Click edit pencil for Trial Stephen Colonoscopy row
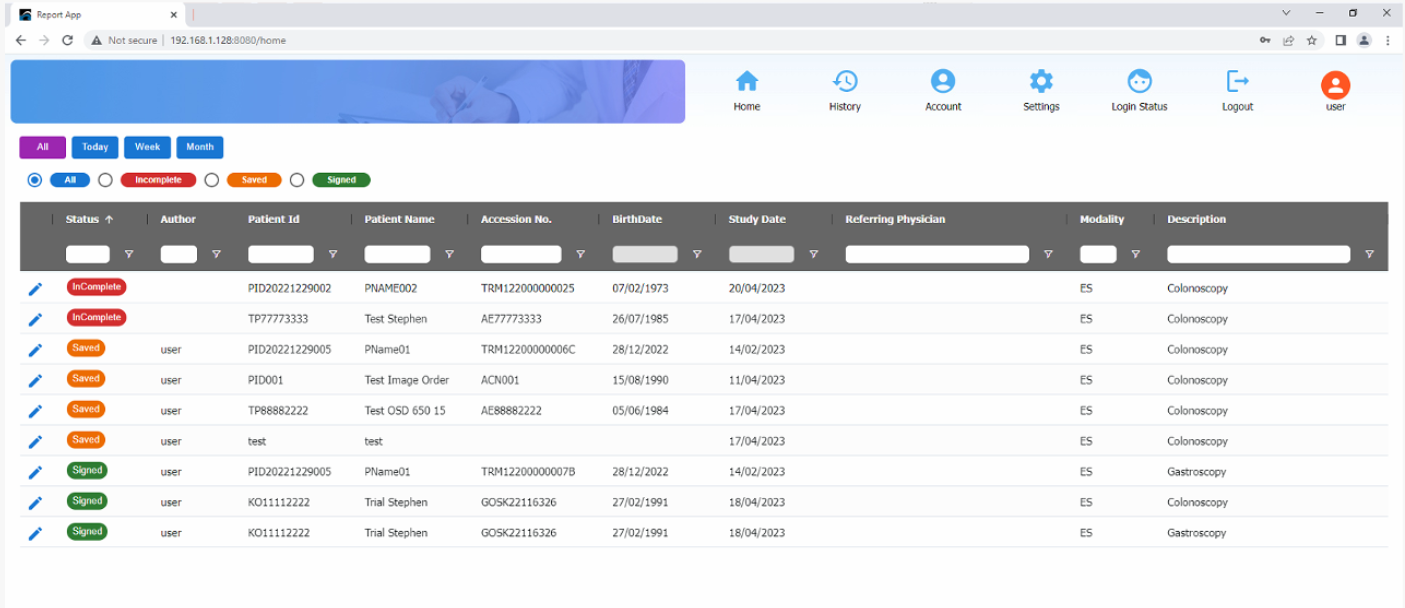1405x608 pixels. pos(35,503)
